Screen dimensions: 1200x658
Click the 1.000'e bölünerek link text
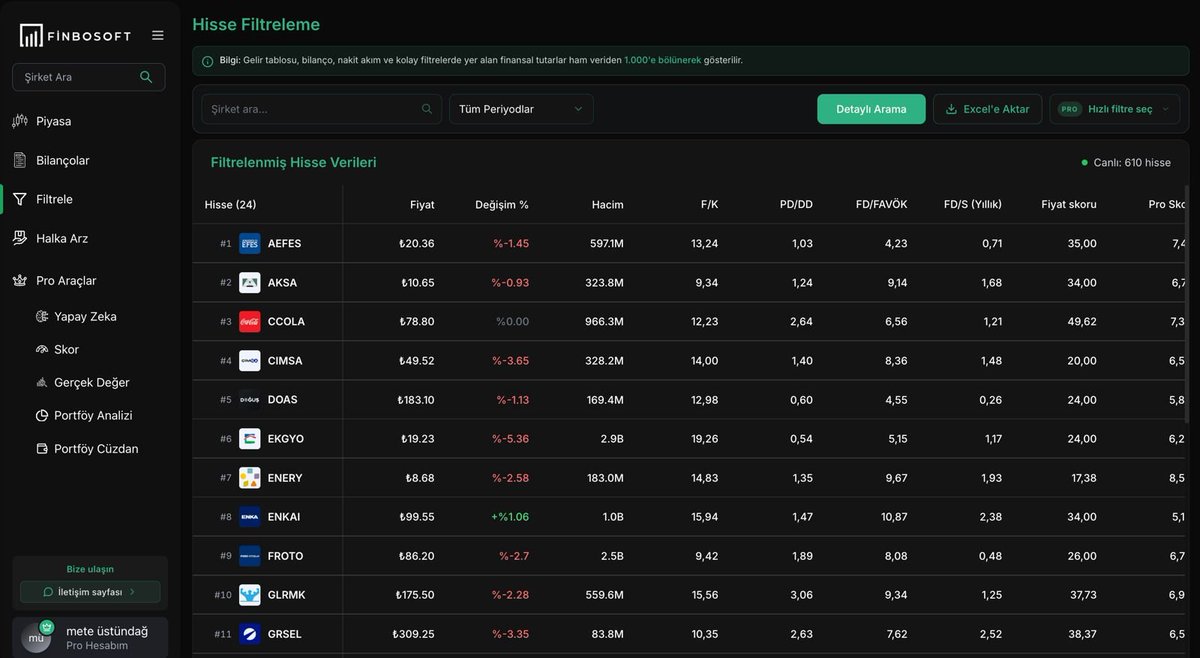click(663, 60)
